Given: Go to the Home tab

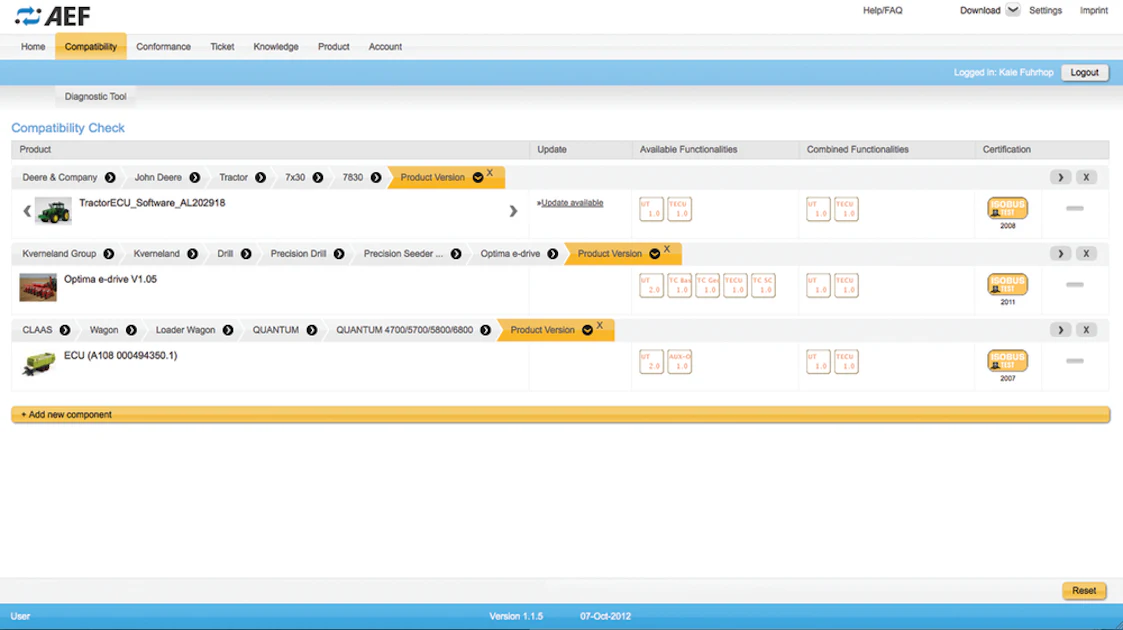Looking at the screenshot, I should [33, 47].
